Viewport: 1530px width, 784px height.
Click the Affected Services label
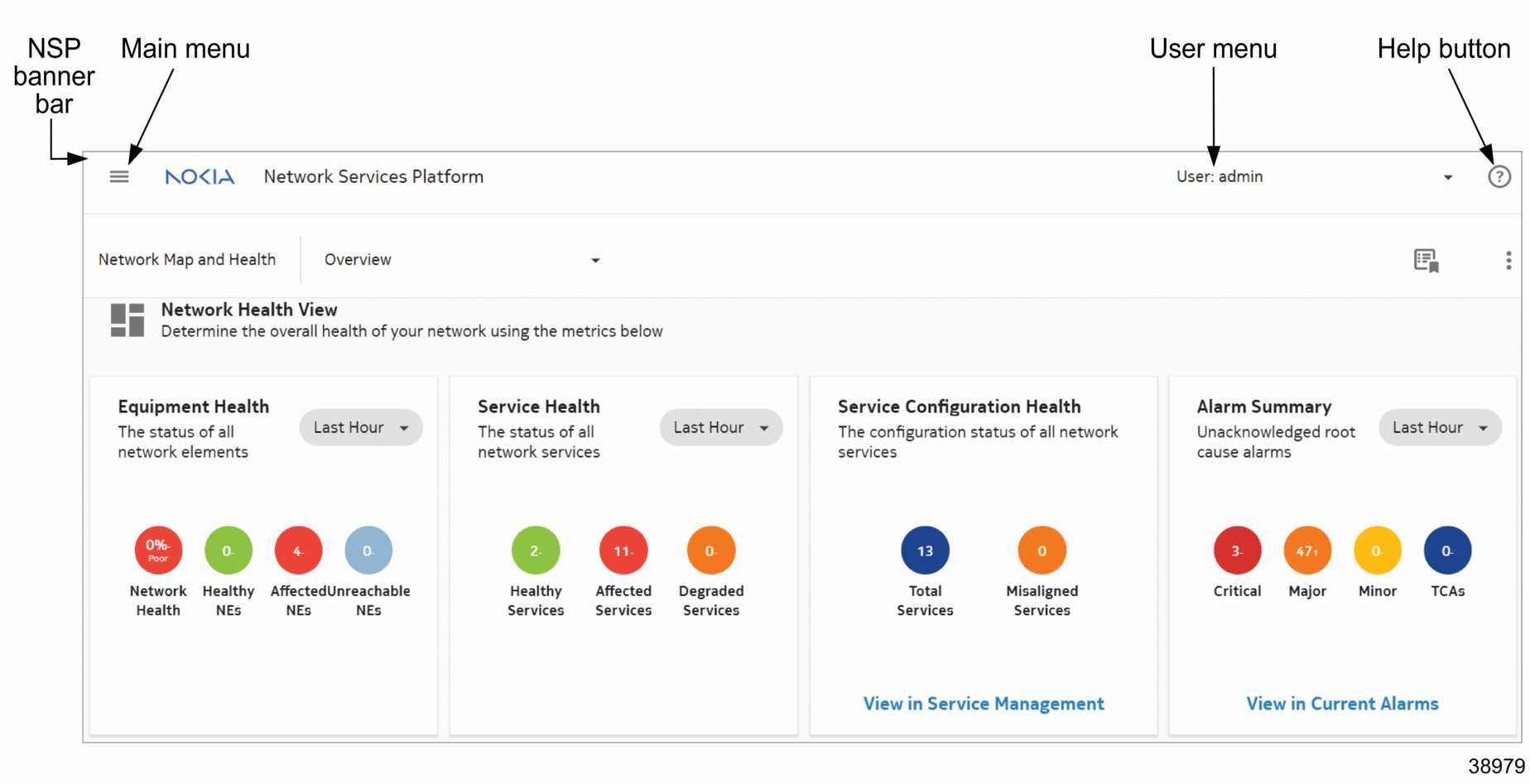coord(623,600)
